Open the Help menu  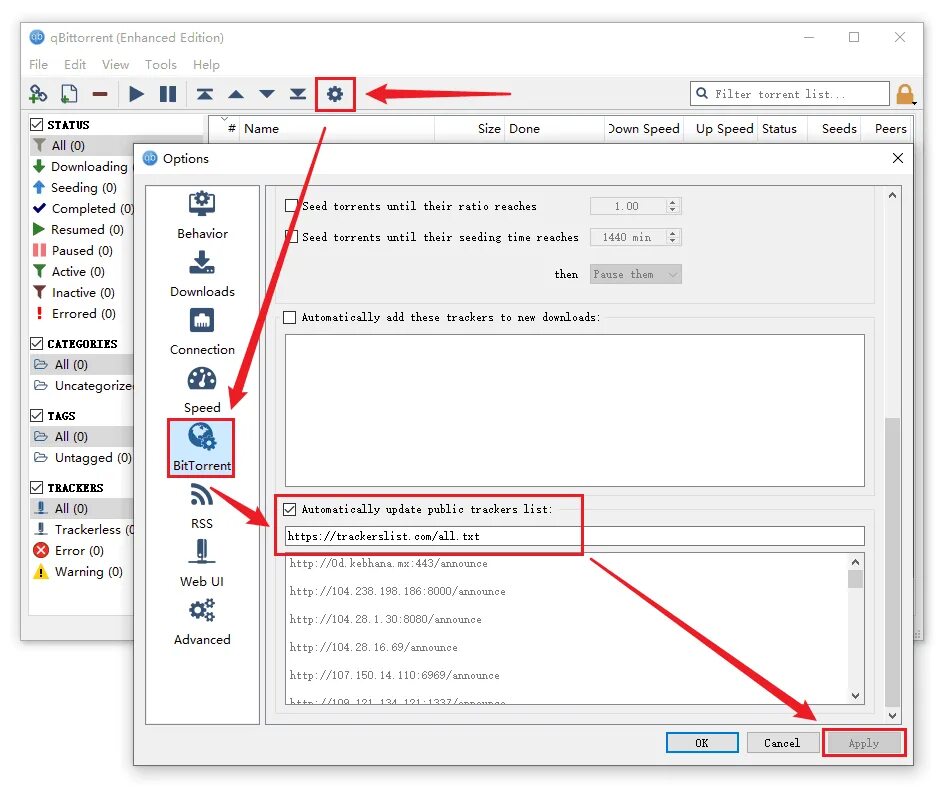click(x=206, y=65)
